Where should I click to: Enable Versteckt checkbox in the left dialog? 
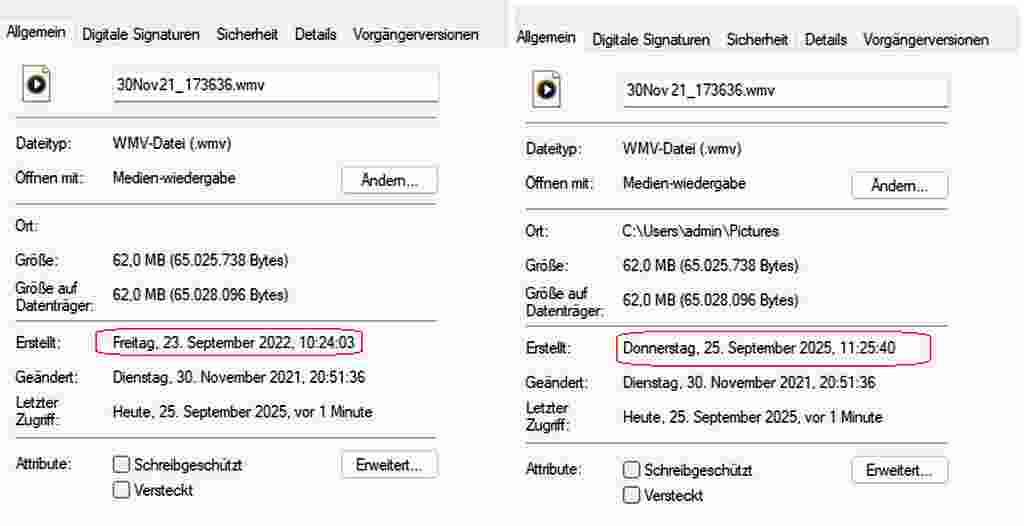[121, 490]
